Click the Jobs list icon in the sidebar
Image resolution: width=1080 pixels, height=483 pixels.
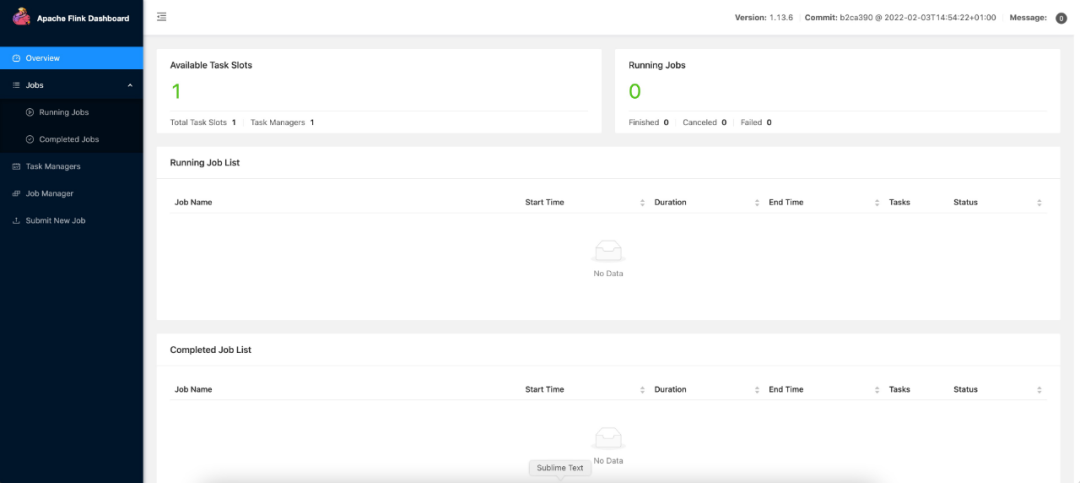click(x=16, y=85)
